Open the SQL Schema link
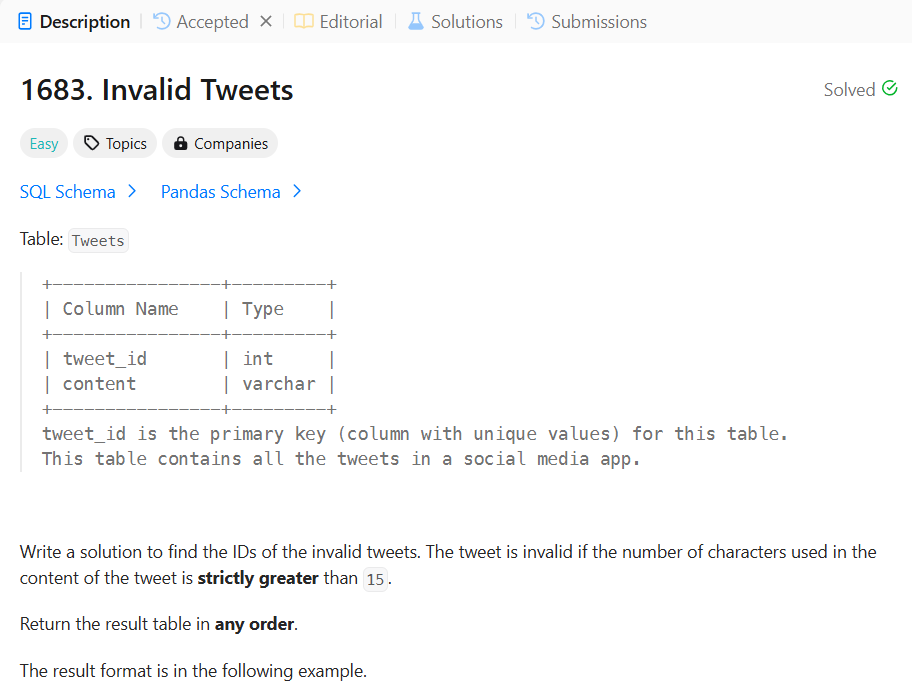This screenshot has height=693, width=912. [x=67, y=191]
